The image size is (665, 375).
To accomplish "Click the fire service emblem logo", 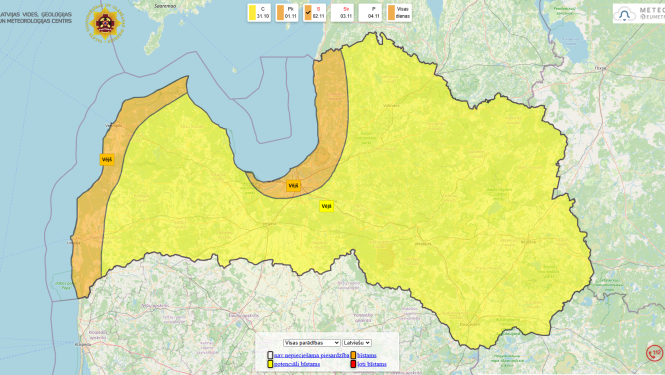I will point(105,23).
